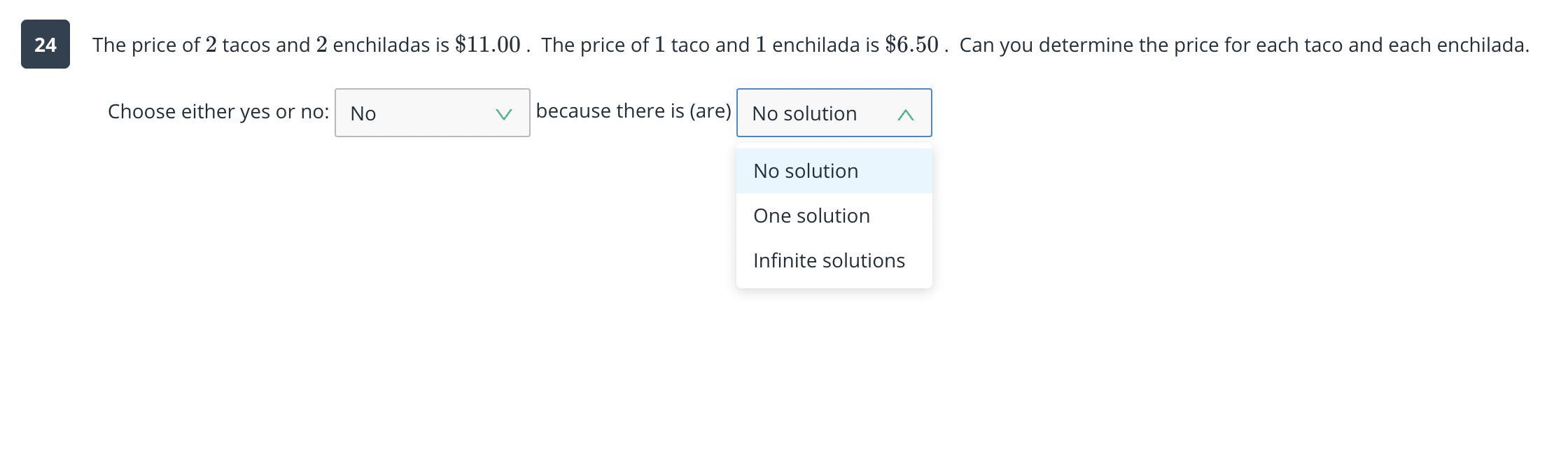Image resolution: width=1568 pixels, height=462 pixels.
Task: Select No solution from the list
Action: click(x=806, y=171)
